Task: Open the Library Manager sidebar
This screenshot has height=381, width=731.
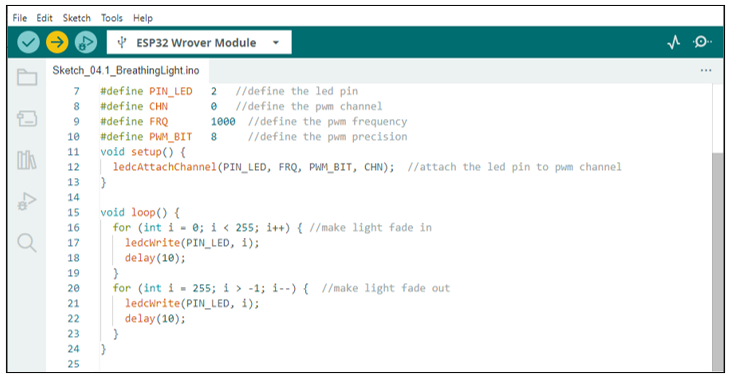Action: [x=27, y=160]
